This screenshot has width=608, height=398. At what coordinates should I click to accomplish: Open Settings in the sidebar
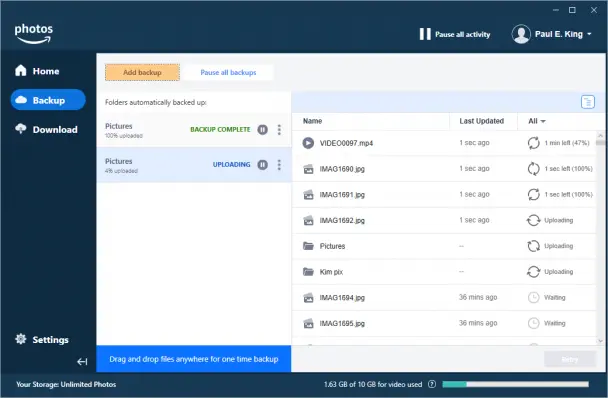pyautogui.click(x=42, y=339)
